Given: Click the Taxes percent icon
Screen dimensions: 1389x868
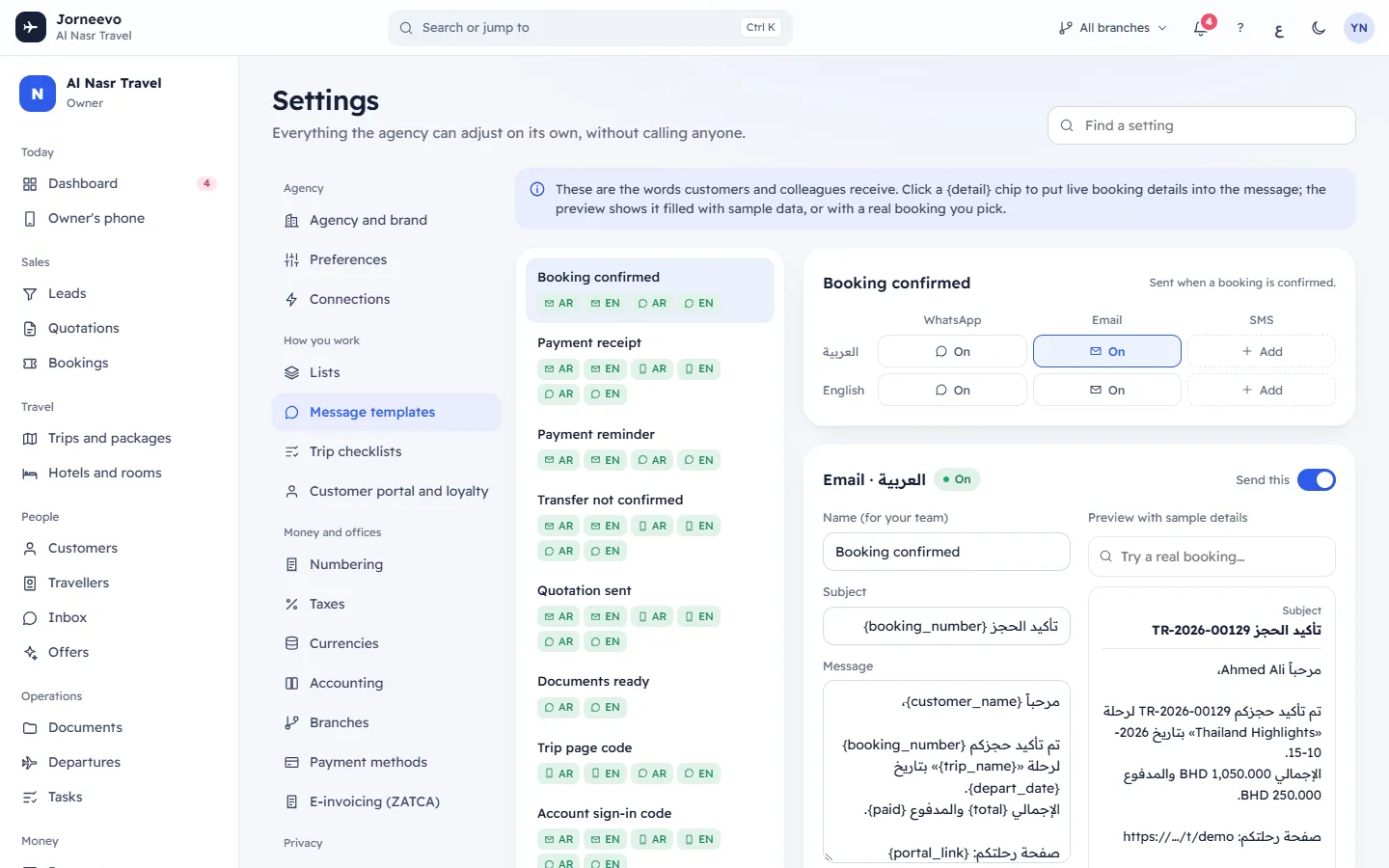Looking at the screenshot, I should coord(291,605).
